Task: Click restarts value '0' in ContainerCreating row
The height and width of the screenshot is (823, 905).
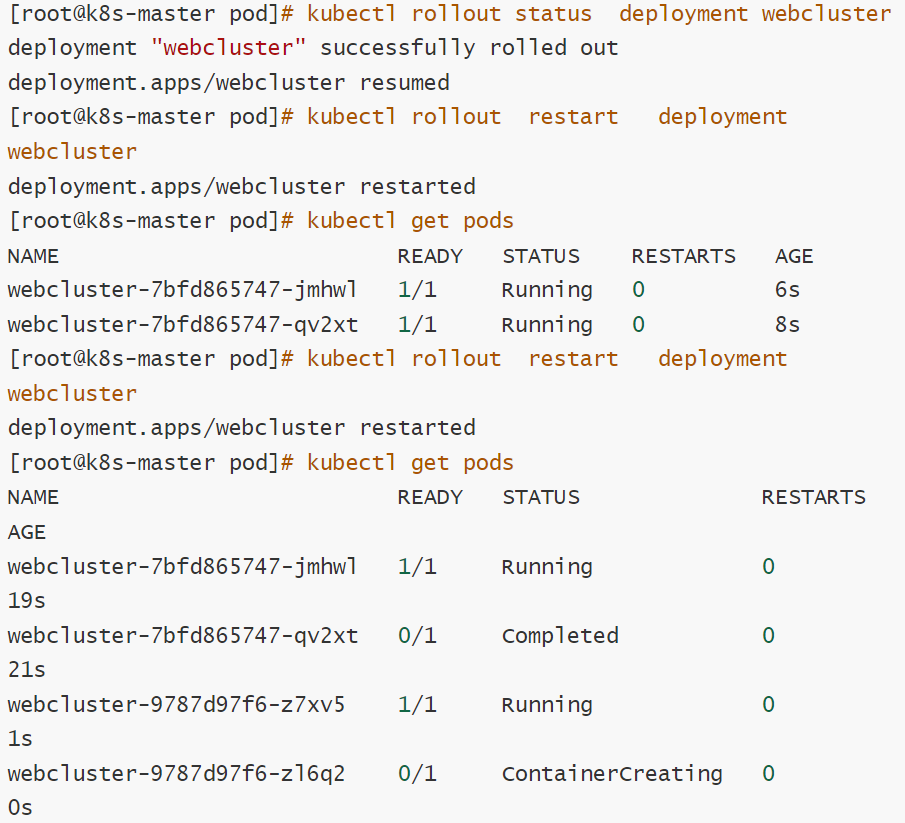Action: point(768,774)
